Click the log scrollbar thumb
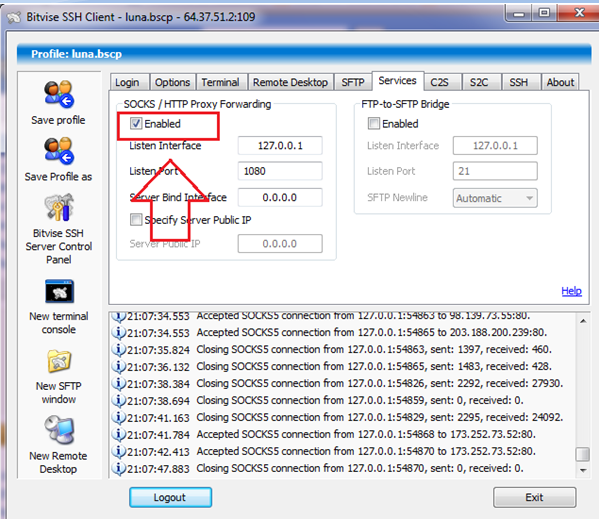This screenshot has height=519, width=599. (x=583, y=454)
